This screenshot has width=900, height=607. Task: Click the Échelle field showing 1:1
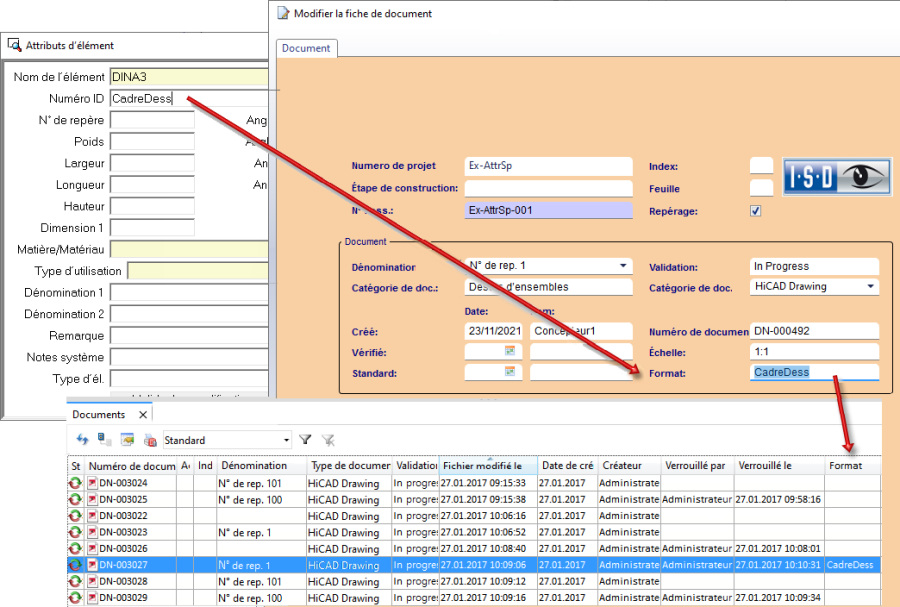point(814,352)
